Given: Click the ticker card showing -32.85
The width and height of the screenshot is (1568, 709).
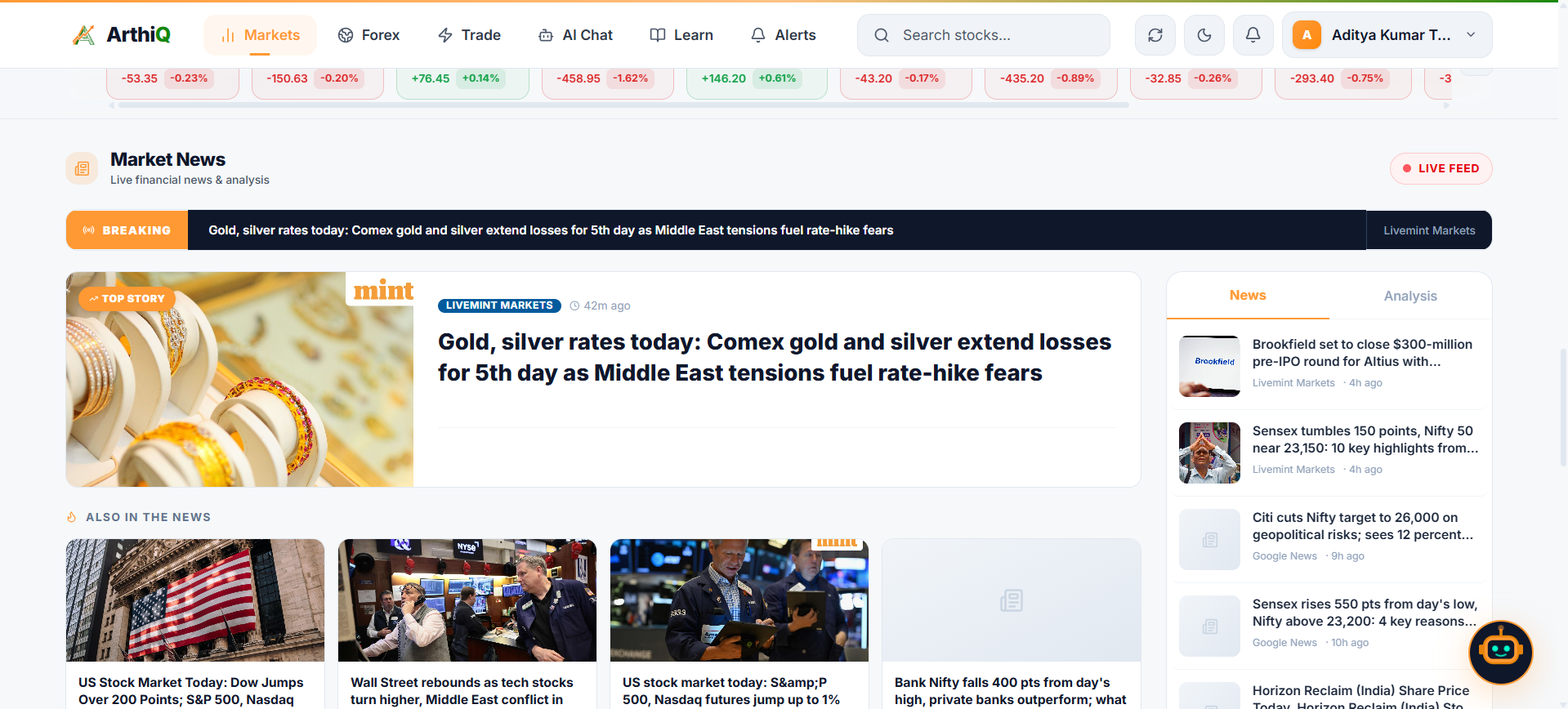Looking at the screenshot, I should pos(1195,82).
